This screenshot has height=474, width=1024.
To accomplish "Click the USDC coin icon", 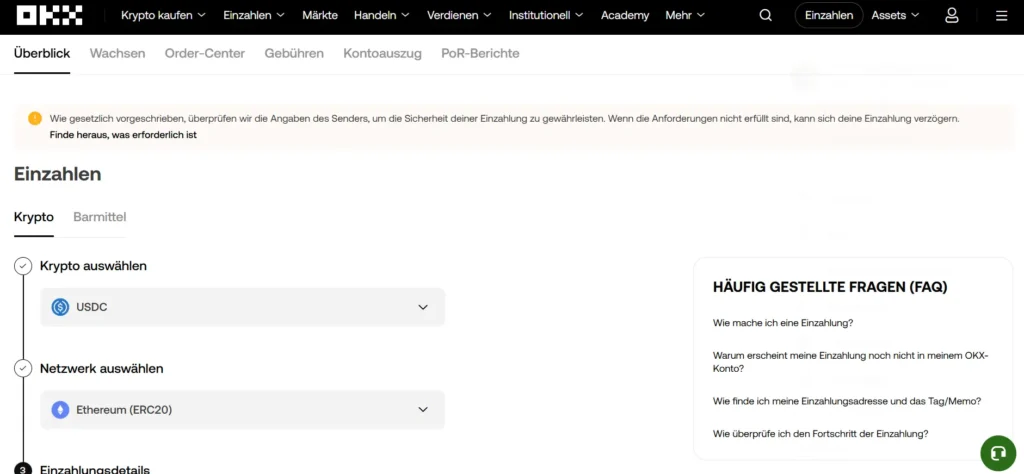I will coord(60,307).
